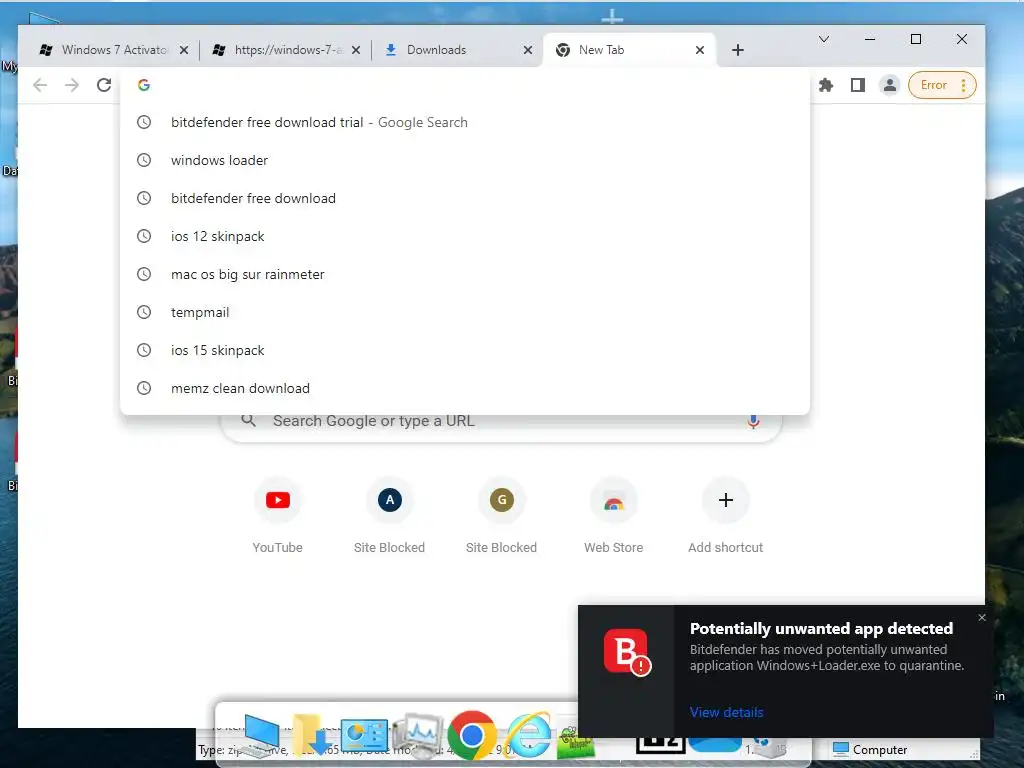This screenshot has width=1024, height=768.
Task: Select memz clean download suggestion
Action: pyautogui.click(x=465, y=388)
